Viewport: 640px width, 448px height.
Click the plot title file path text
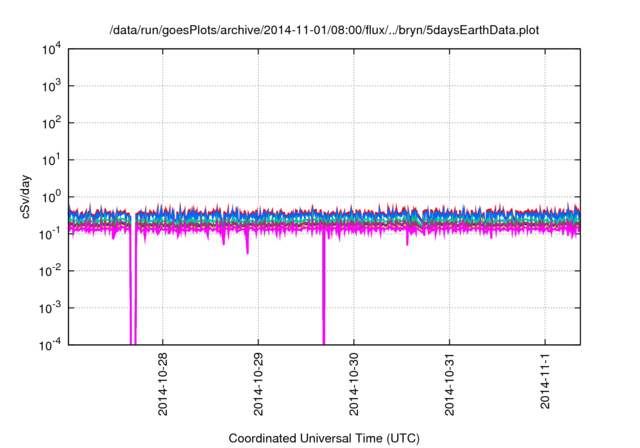coord(324,30)
